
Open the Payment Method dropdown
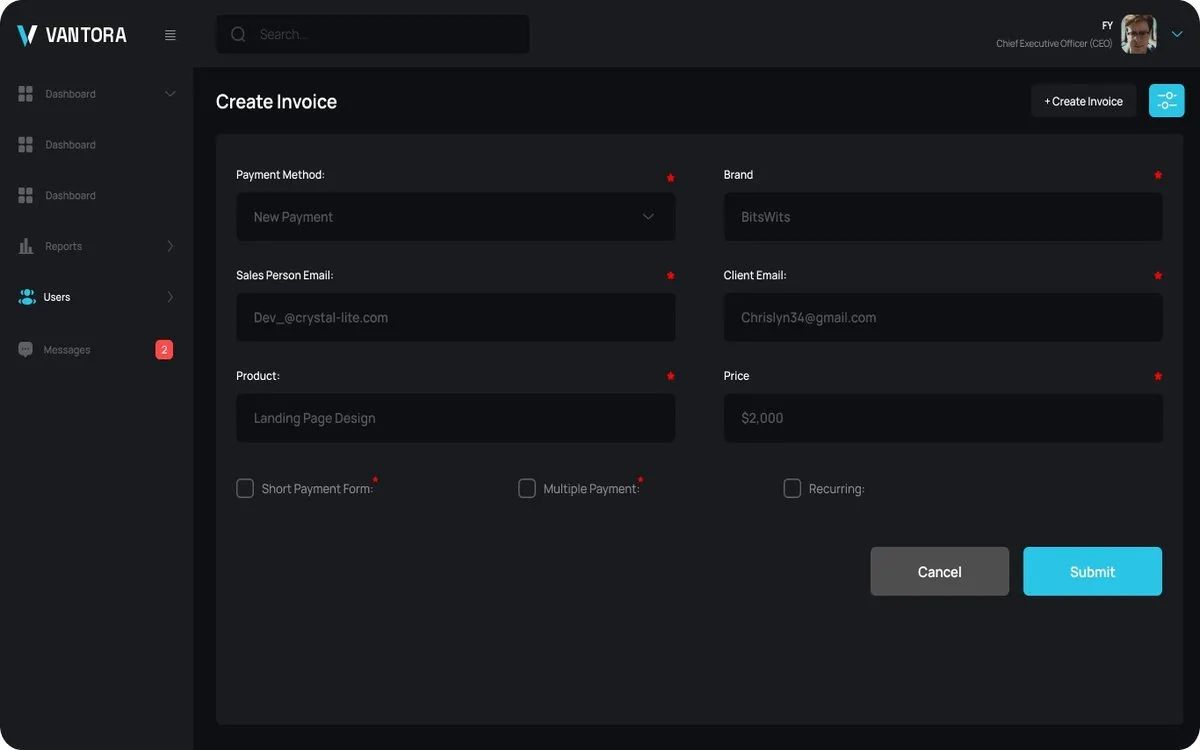(x=455, y=217)
